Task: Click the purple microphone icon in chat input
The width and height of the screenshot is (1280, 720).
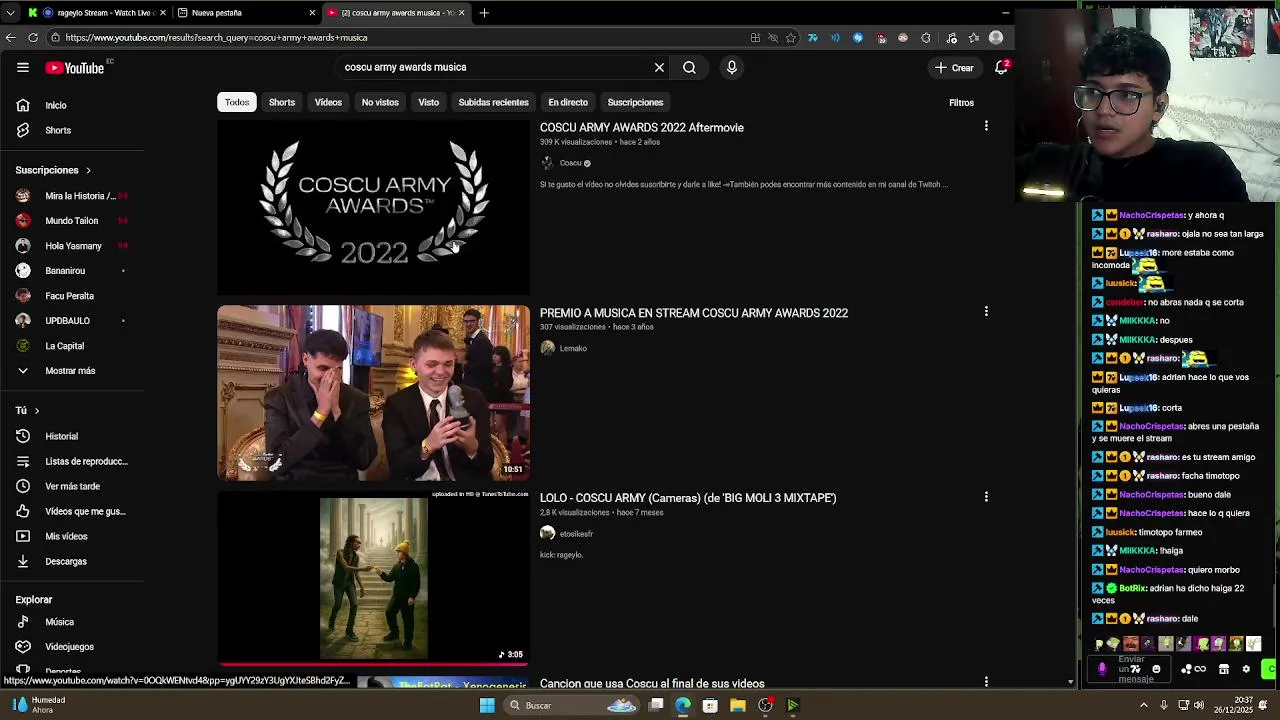Action: [1103, 669]
